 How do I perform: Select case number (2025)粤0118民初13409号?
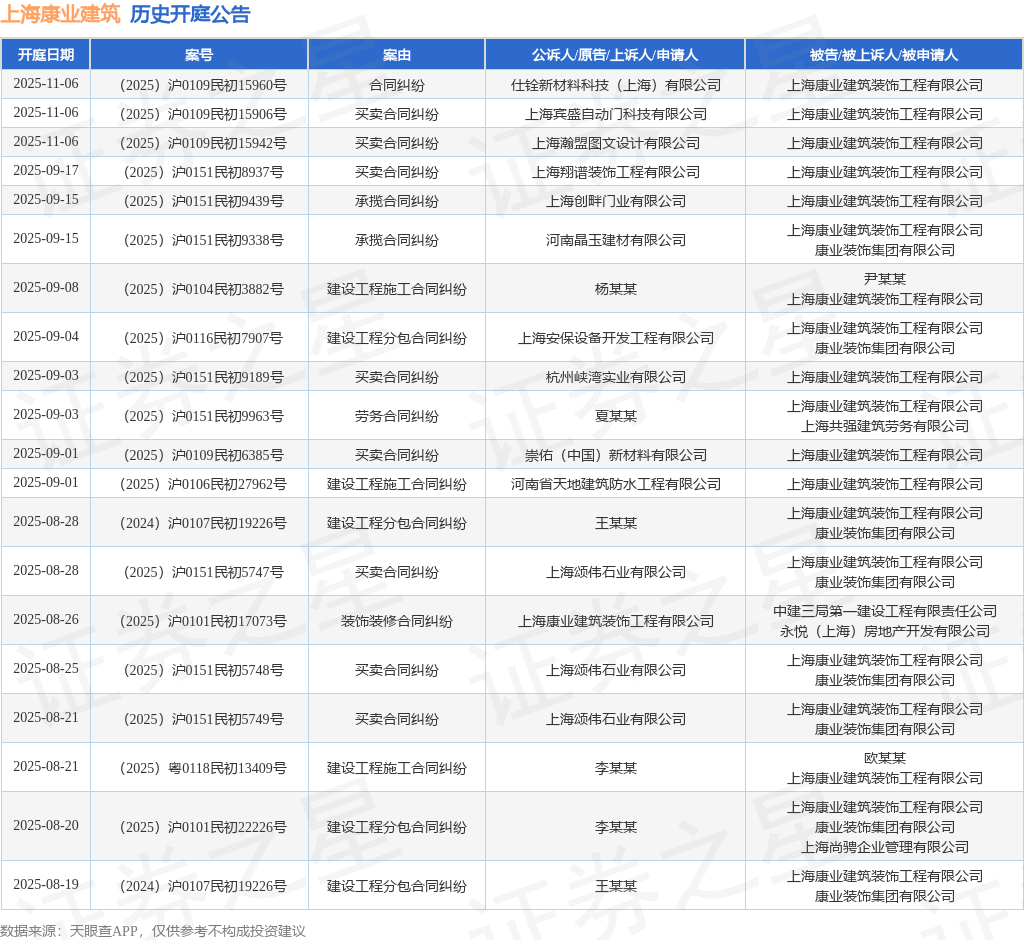click(203, 768)
